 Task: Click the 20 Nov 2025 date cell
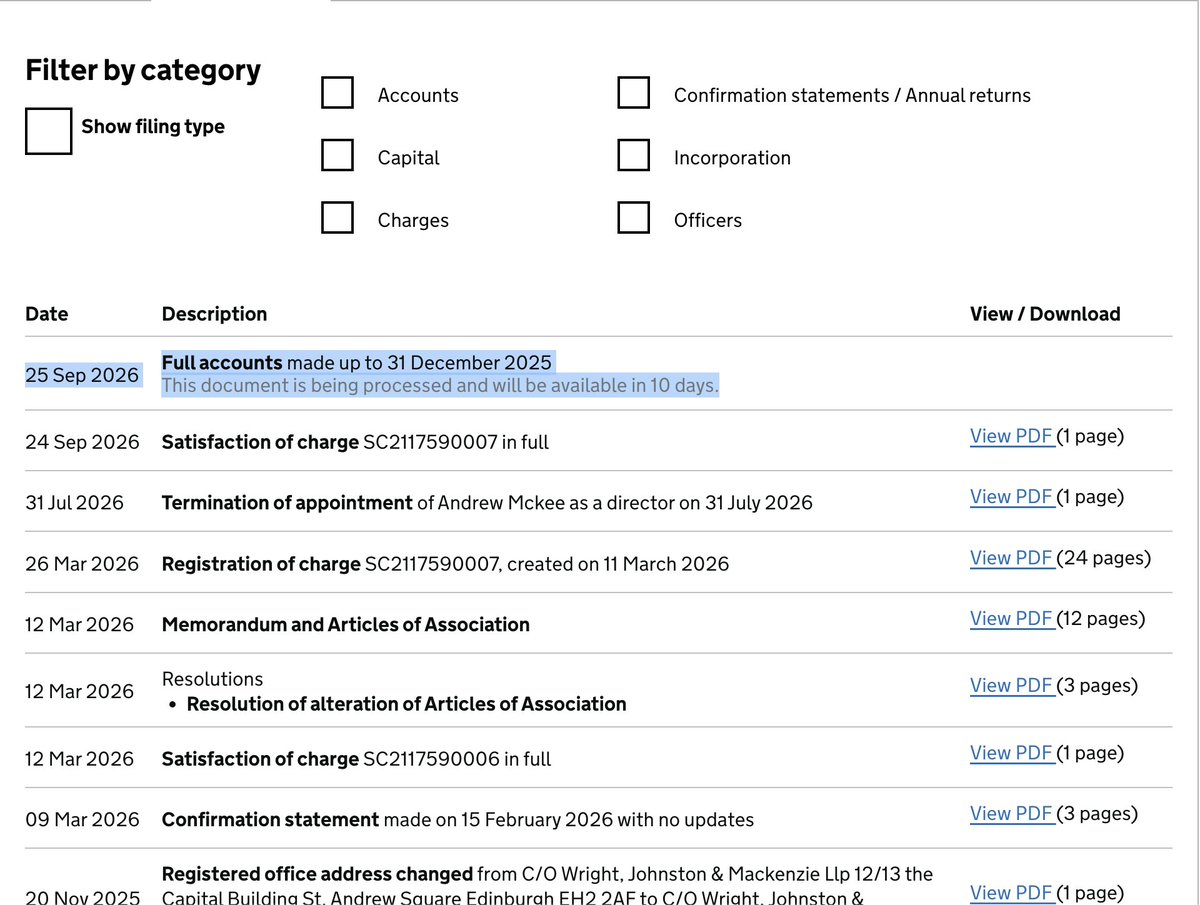tap(82, 897)
